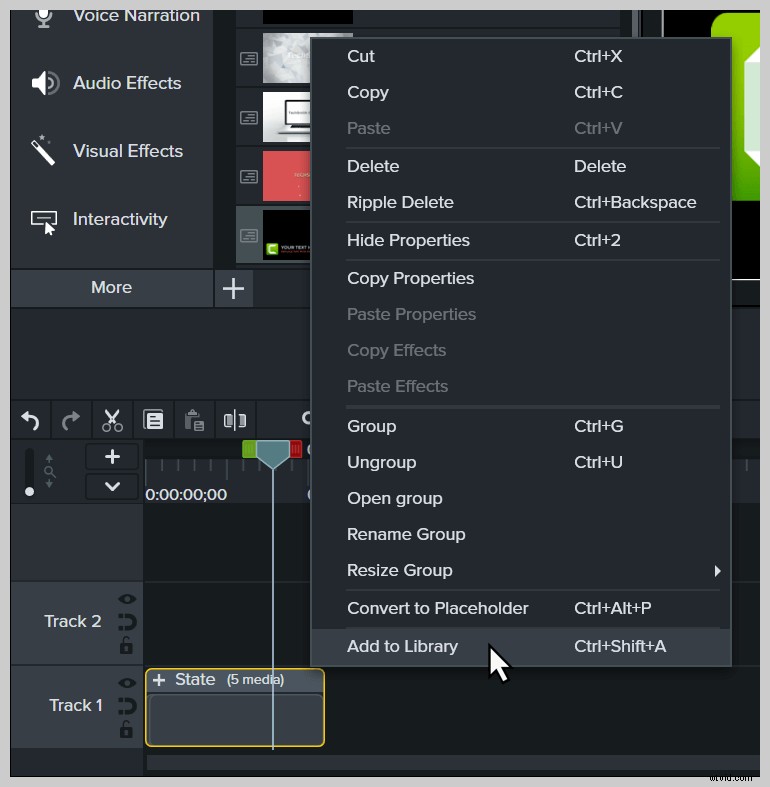770x787 pixels.
Task: Click the timeline zoom slider handle
Action: click(30, 491)
